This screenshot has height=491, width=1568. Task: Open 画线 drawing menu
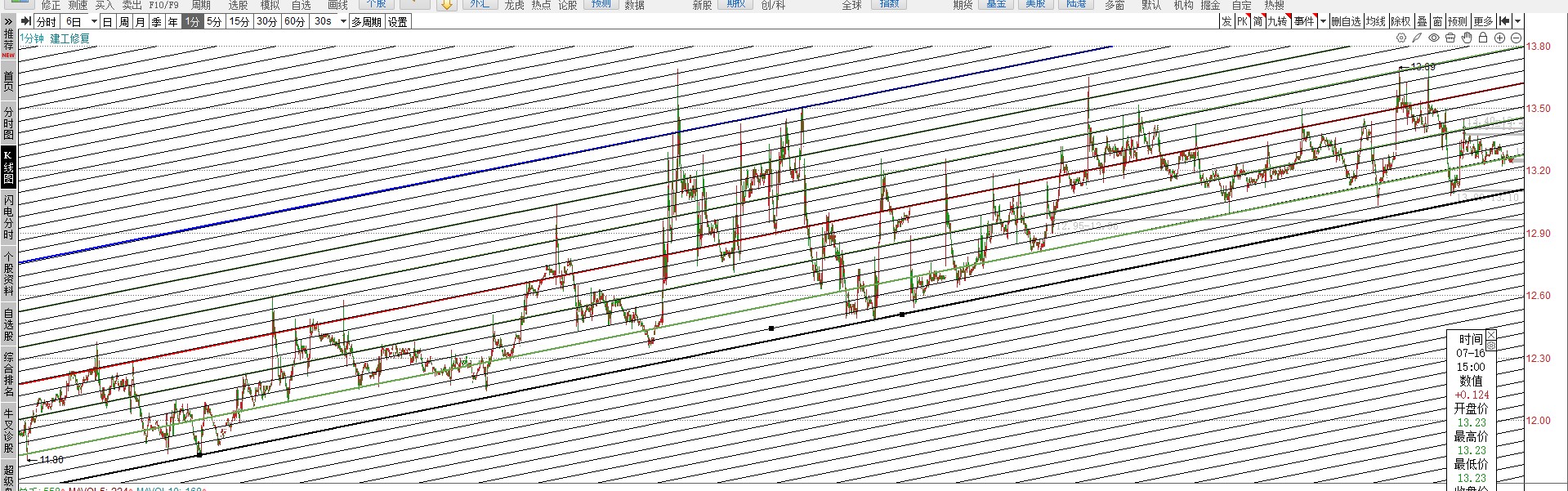pos(337,5)
